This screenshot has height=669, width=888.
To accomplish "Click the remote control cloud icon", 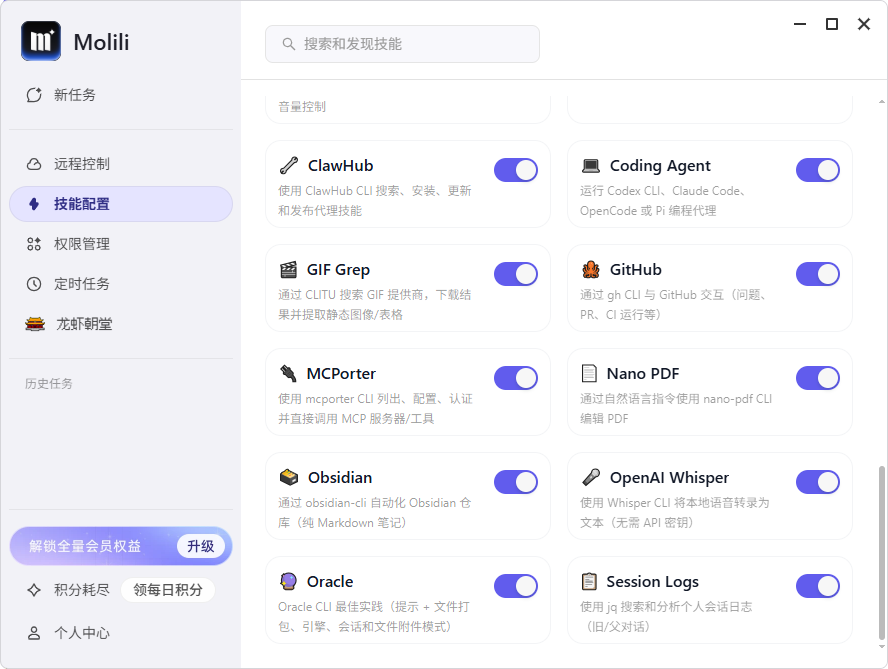I will click(34, 164).
